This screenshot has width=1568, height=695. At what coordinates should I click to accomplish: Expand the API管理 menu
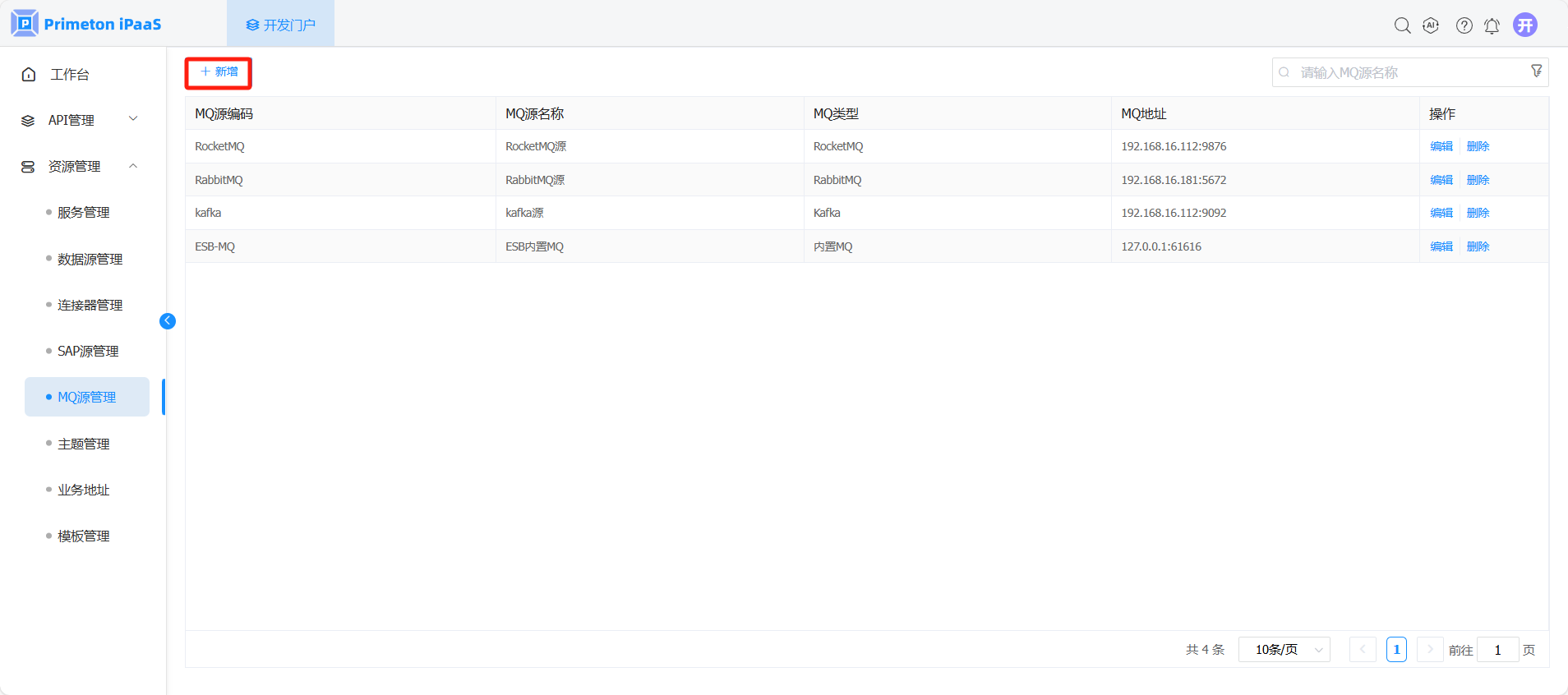(79, 120)
